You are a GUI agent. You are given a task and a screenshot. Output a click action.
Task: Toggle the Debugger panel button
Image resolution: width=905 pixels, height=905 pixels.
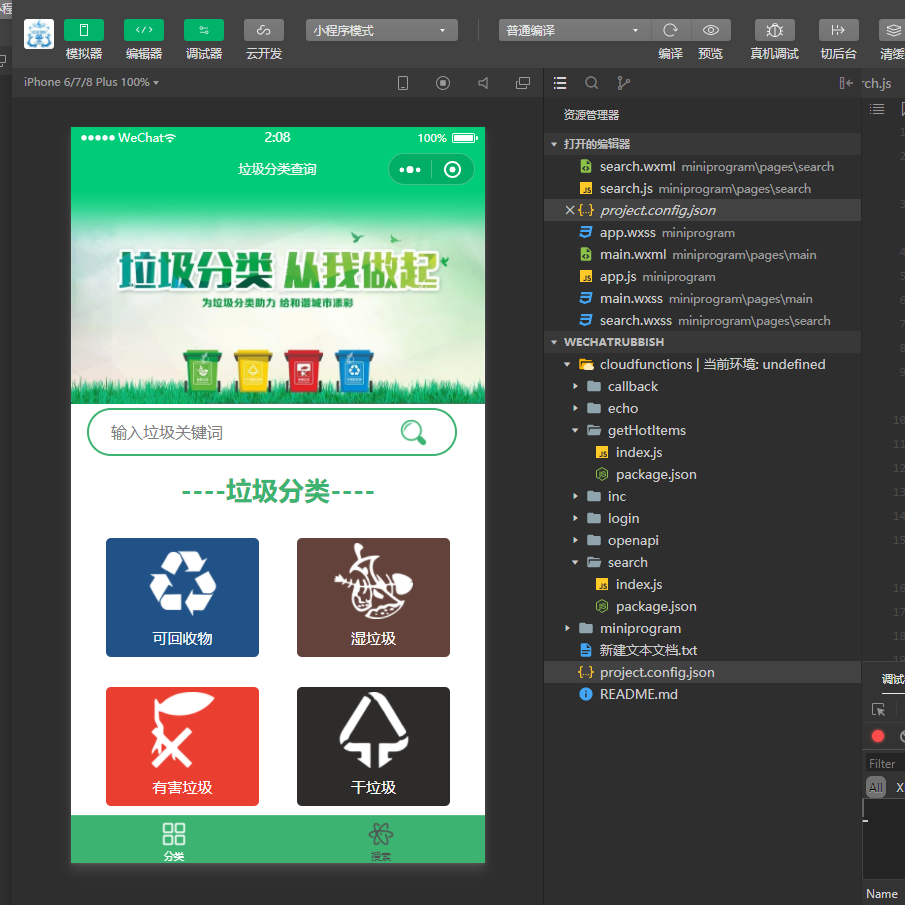(x=204, y=30)
